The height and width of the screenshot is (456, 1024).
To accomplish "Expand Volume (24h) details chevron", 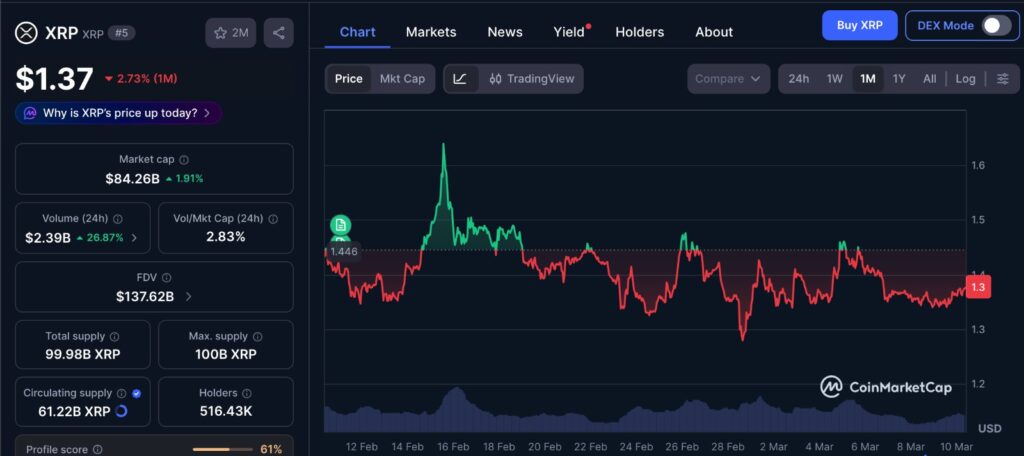I will tap(135, 238).
